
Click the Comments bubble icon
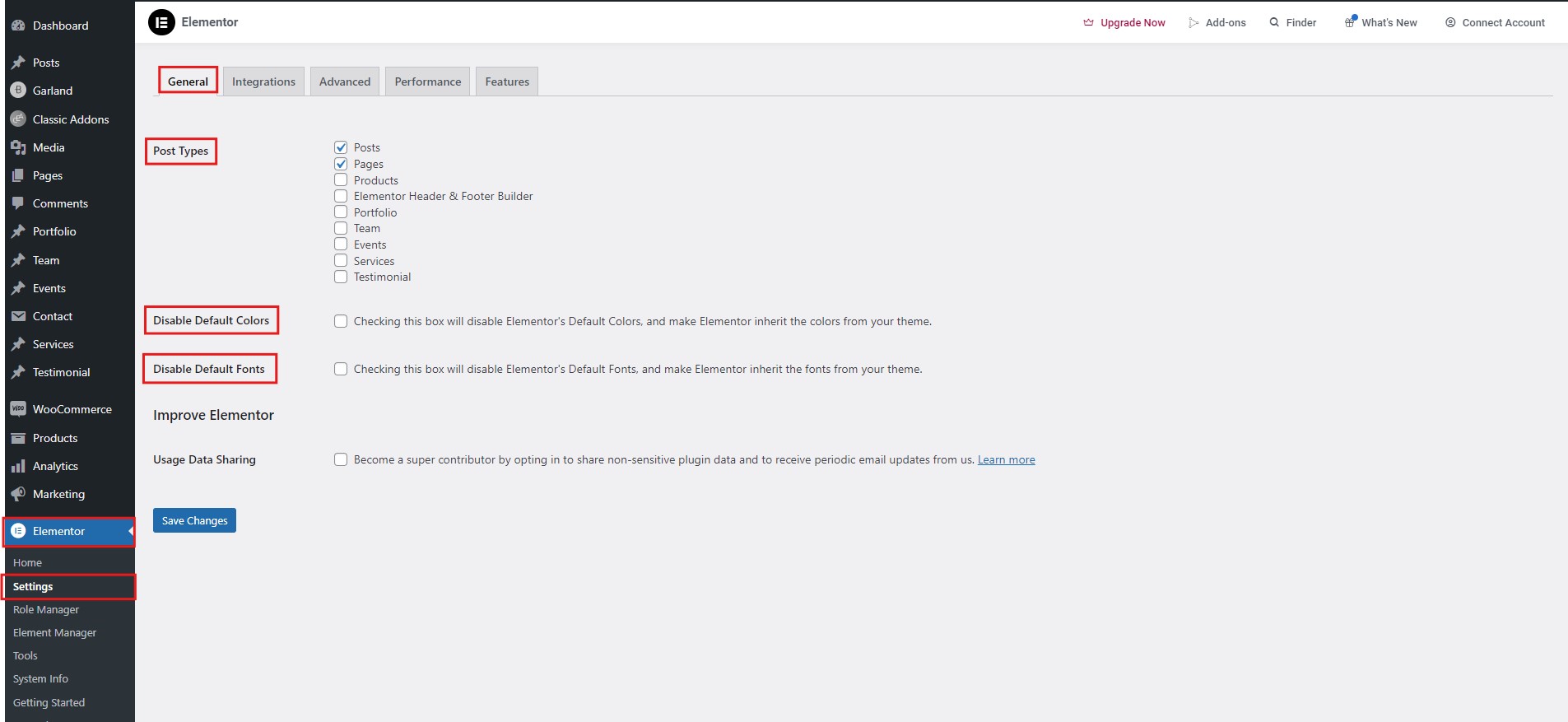point(18,203)
